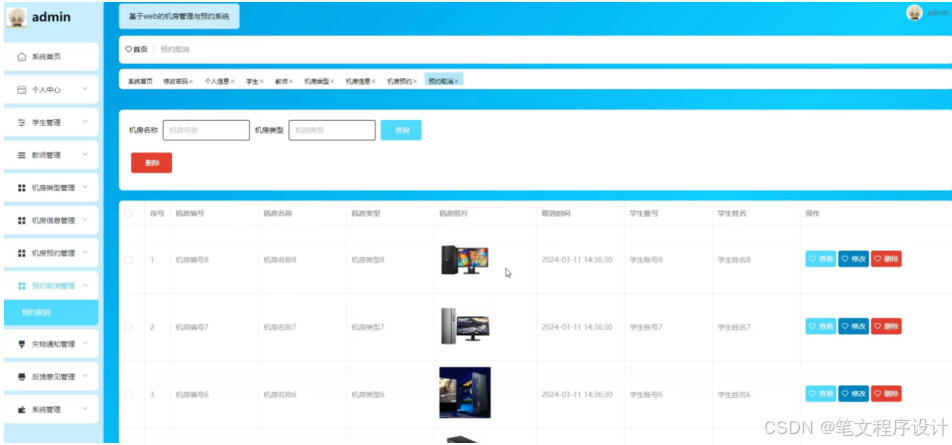Click the light-blue 查询 search button
Viewport: 952px width, 445px height.
[401, 131]
